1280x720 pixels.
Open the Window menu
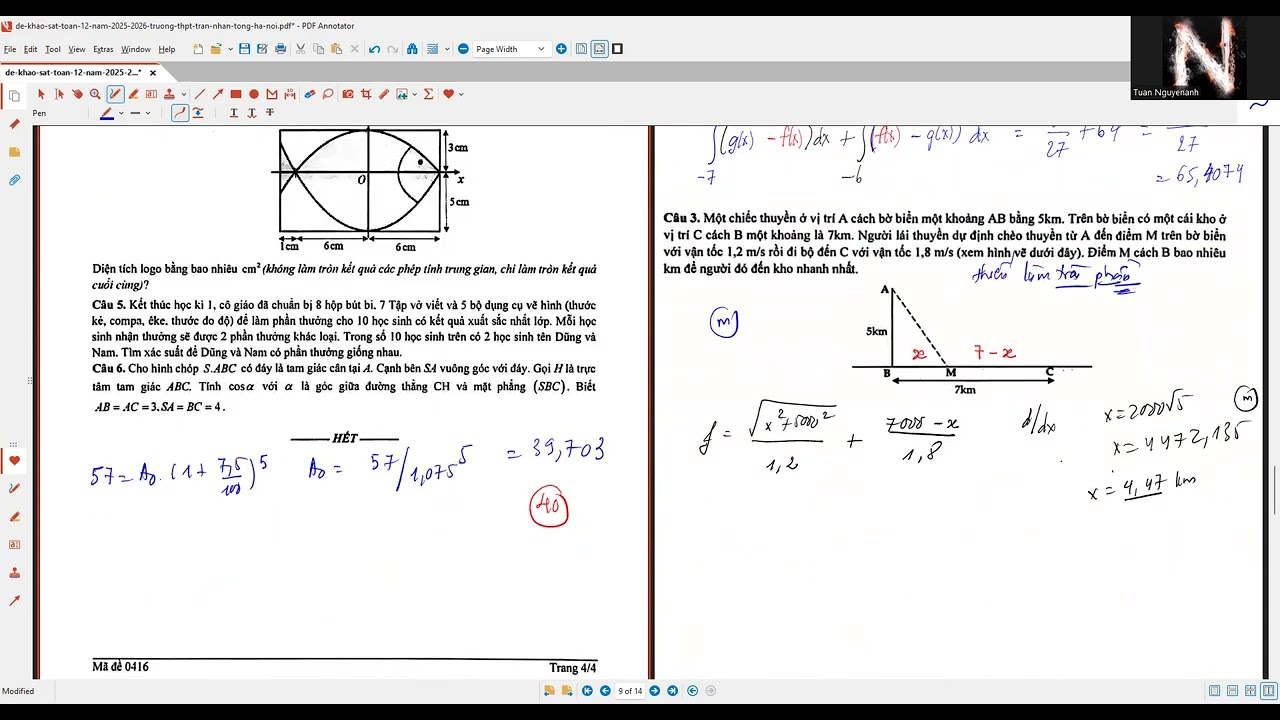[x=136, y=49]
